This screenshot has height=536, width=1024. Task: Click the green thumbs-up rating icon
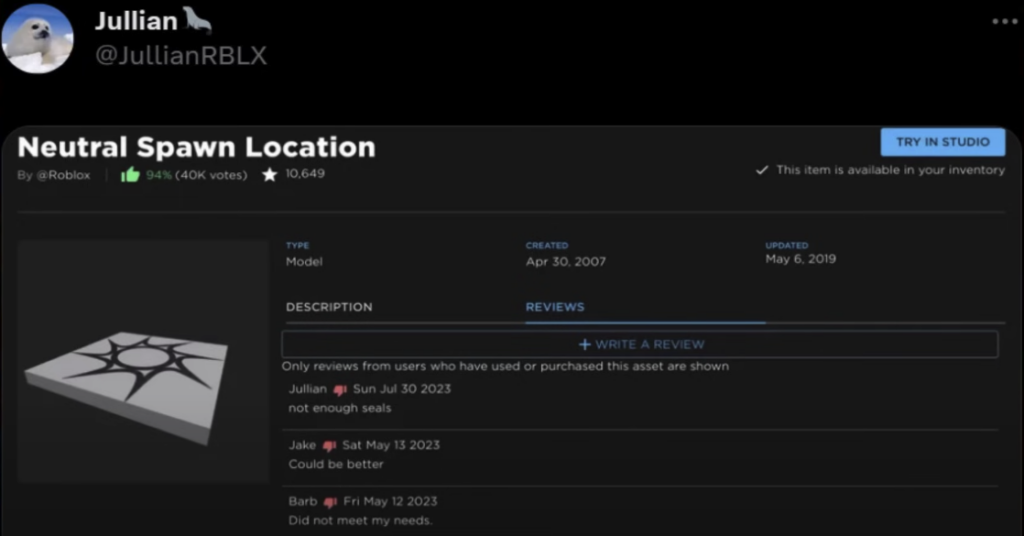point(130,174)
